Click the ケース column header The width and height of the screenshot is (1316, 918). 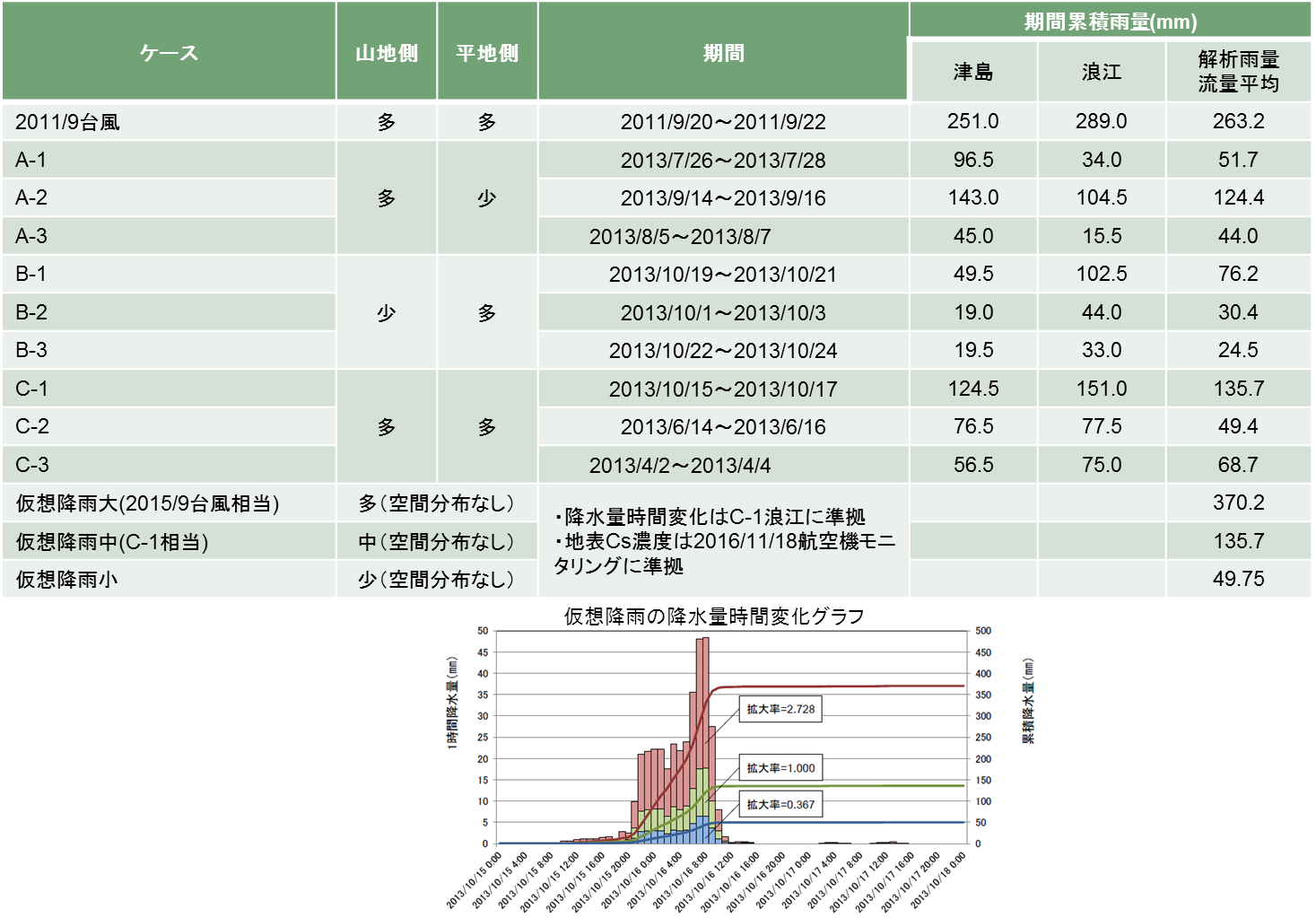pyautogui.click(x=169, y=53)
